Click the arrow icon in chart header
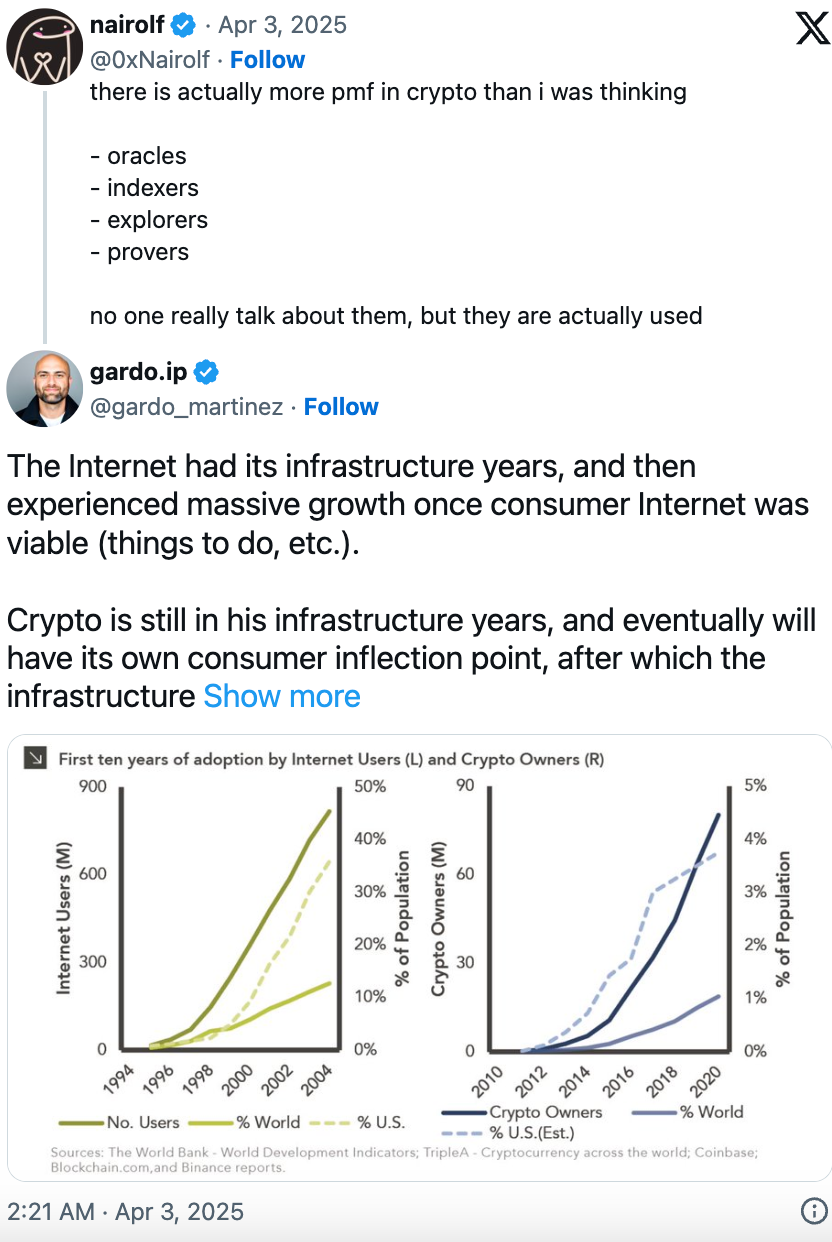Viewport: 832px width, 1242px height. (x=36, y=759)
